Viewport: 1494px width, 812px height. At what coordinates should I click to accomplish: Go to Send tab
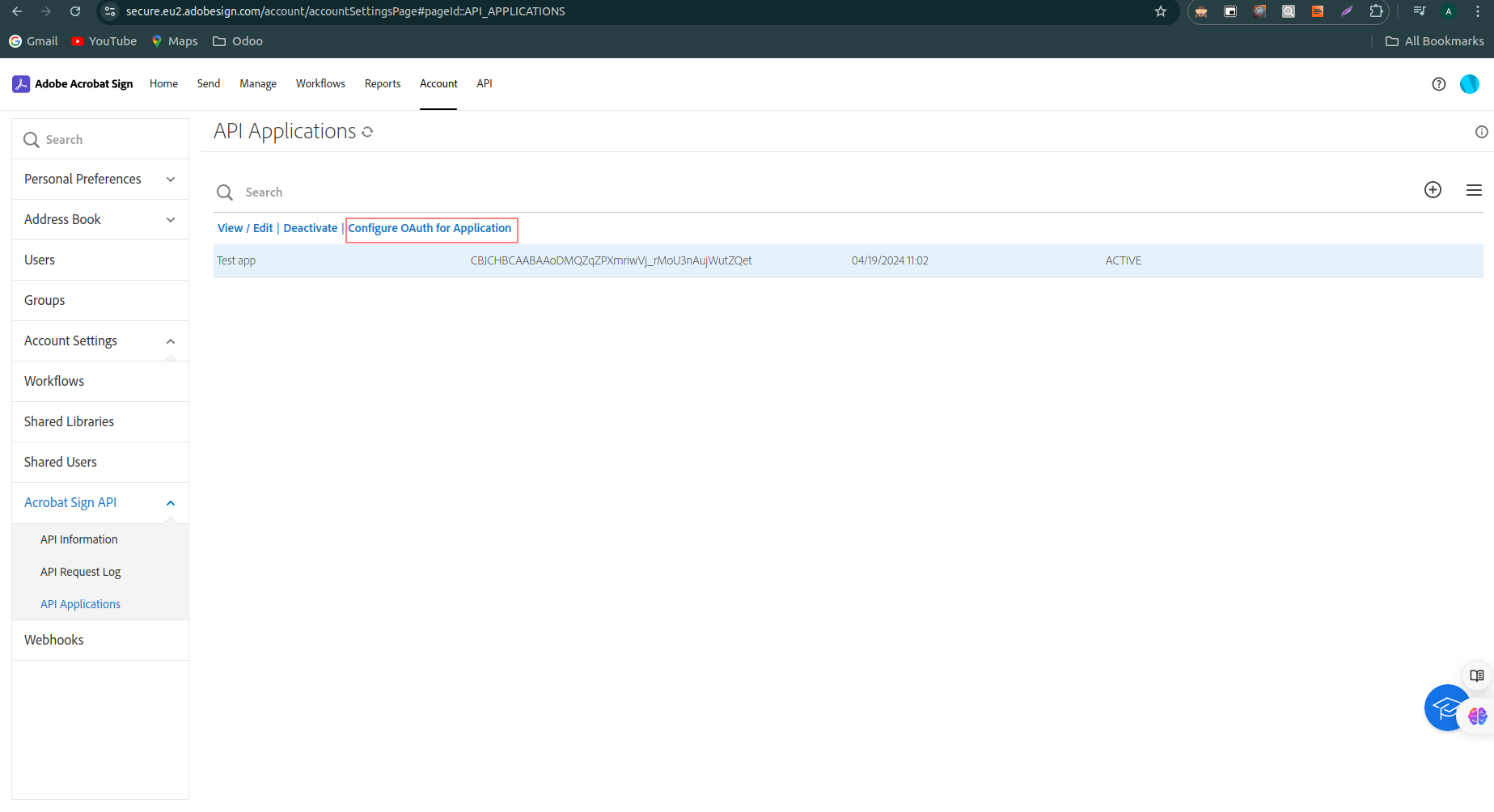click(209, 84)
